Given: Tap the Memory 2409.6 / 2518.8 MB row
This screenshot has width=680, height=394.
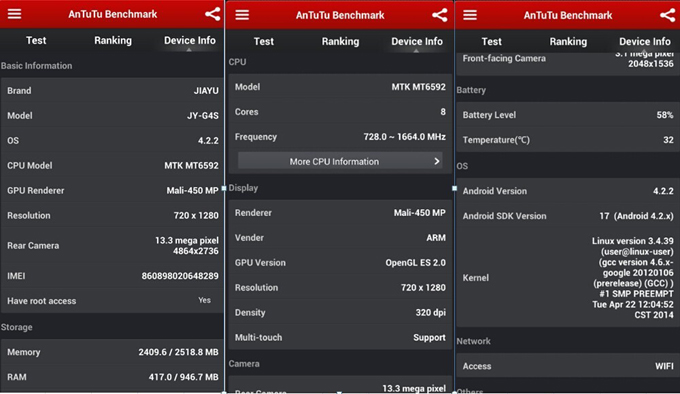Looking at the screenshot, I should point(112,352).
